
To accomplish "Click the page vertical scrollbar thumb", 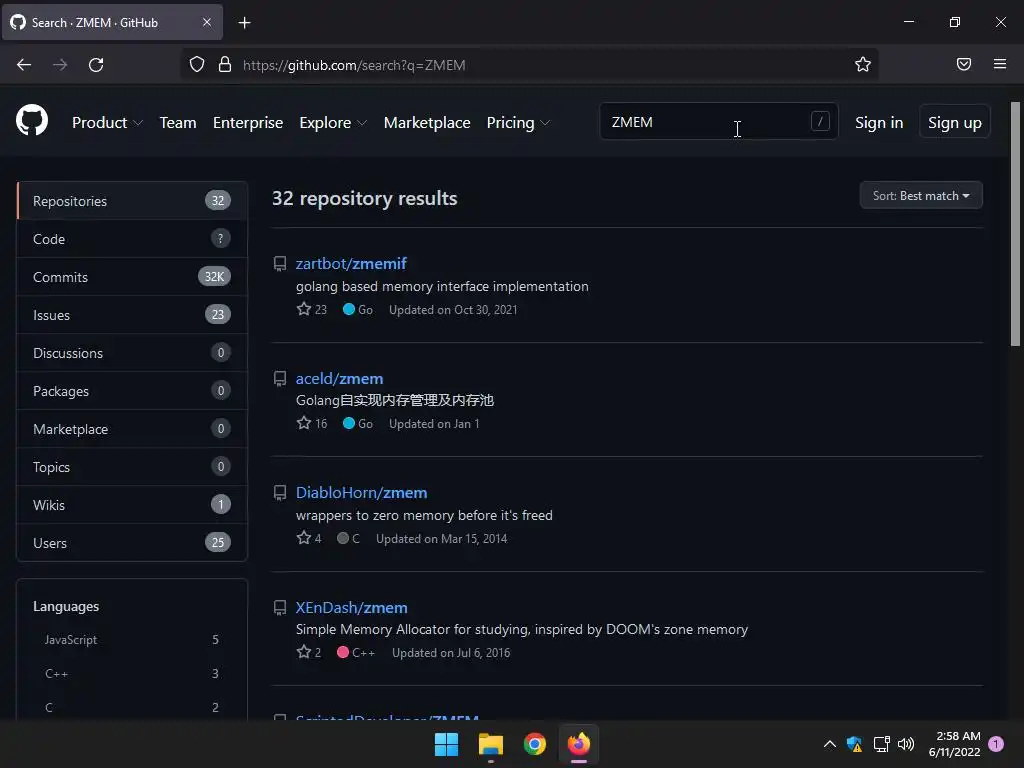I will [x=1016, y=224].
